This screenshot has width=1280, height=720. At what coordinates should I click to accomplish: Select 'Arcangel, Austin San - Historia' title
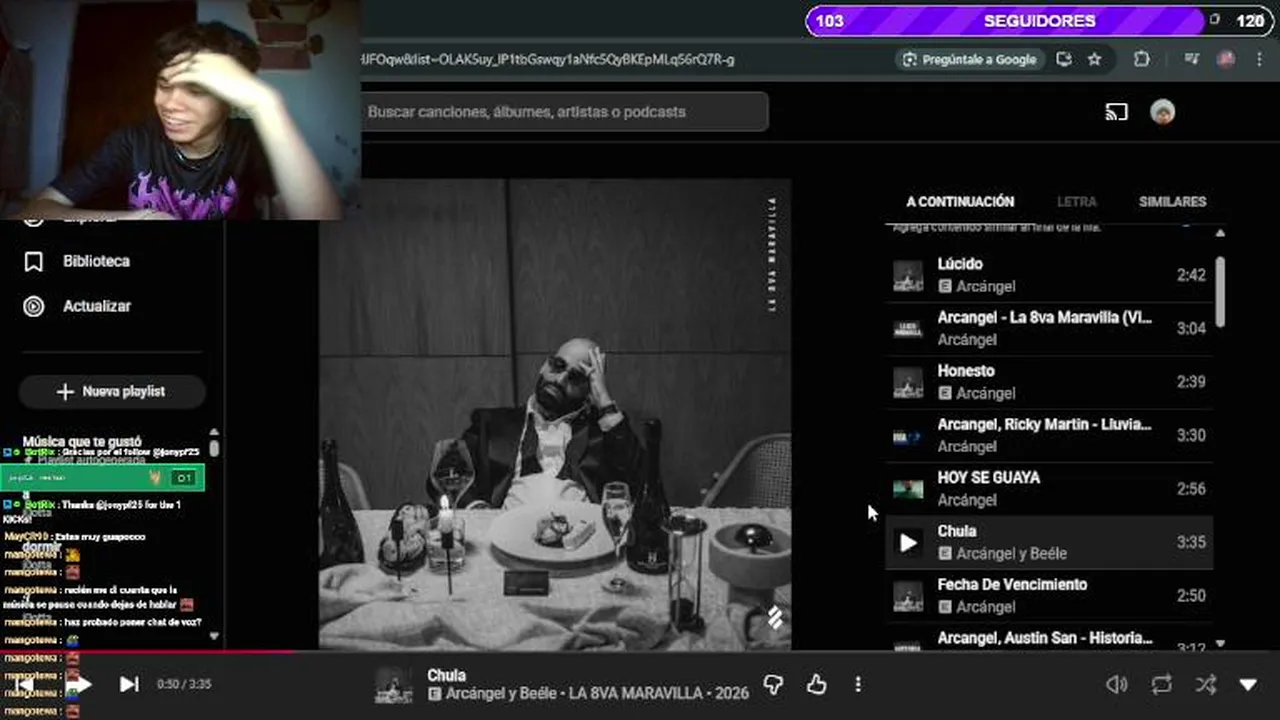tap(1045, 638)
